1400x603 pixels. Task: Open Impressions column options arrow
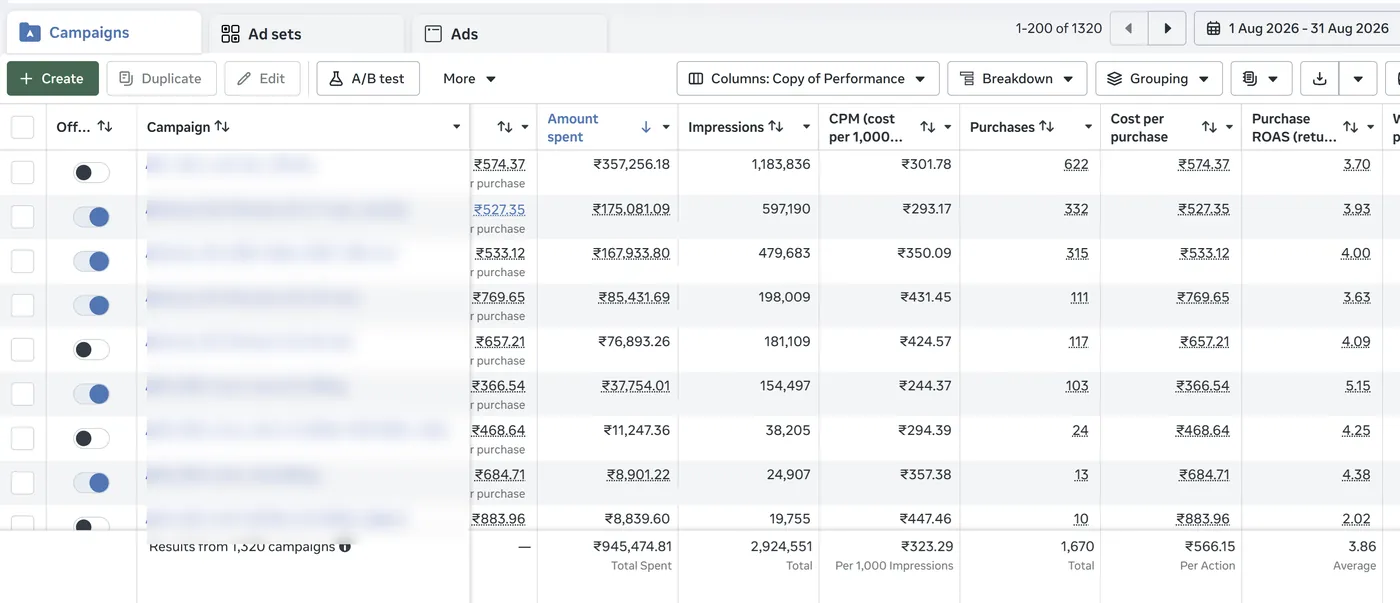tap(805, 127)
